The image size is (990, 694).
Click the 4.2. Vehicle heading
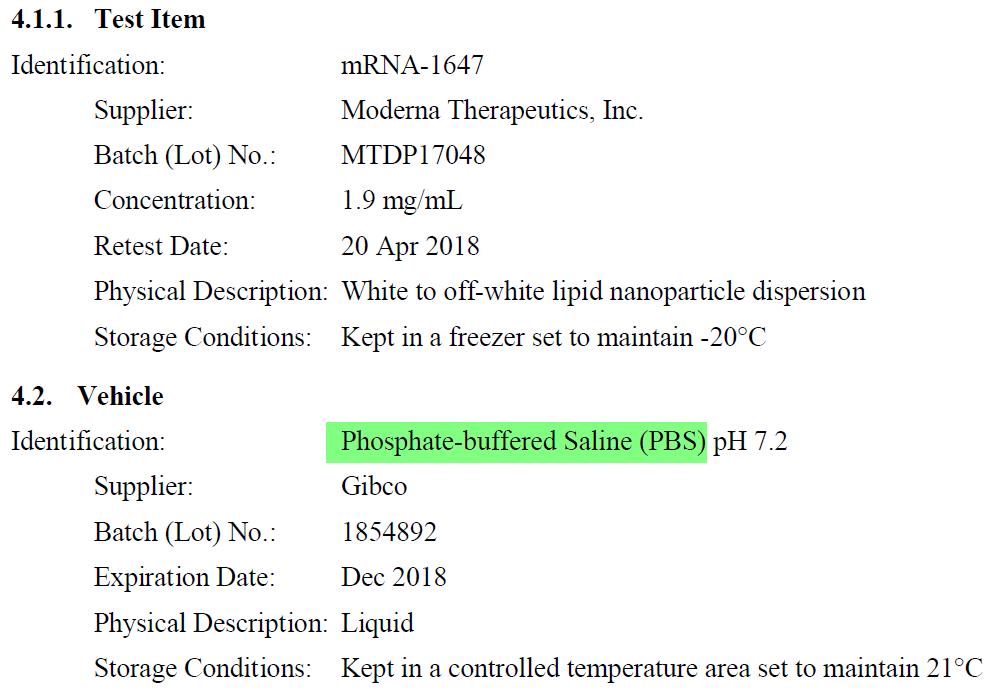point(87,396)
